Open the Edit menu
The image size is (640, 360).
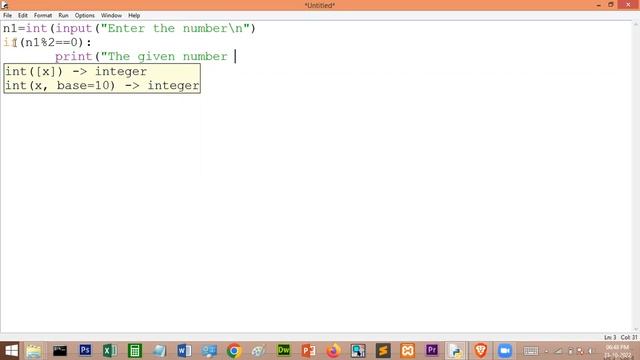[x=22, y=16]
